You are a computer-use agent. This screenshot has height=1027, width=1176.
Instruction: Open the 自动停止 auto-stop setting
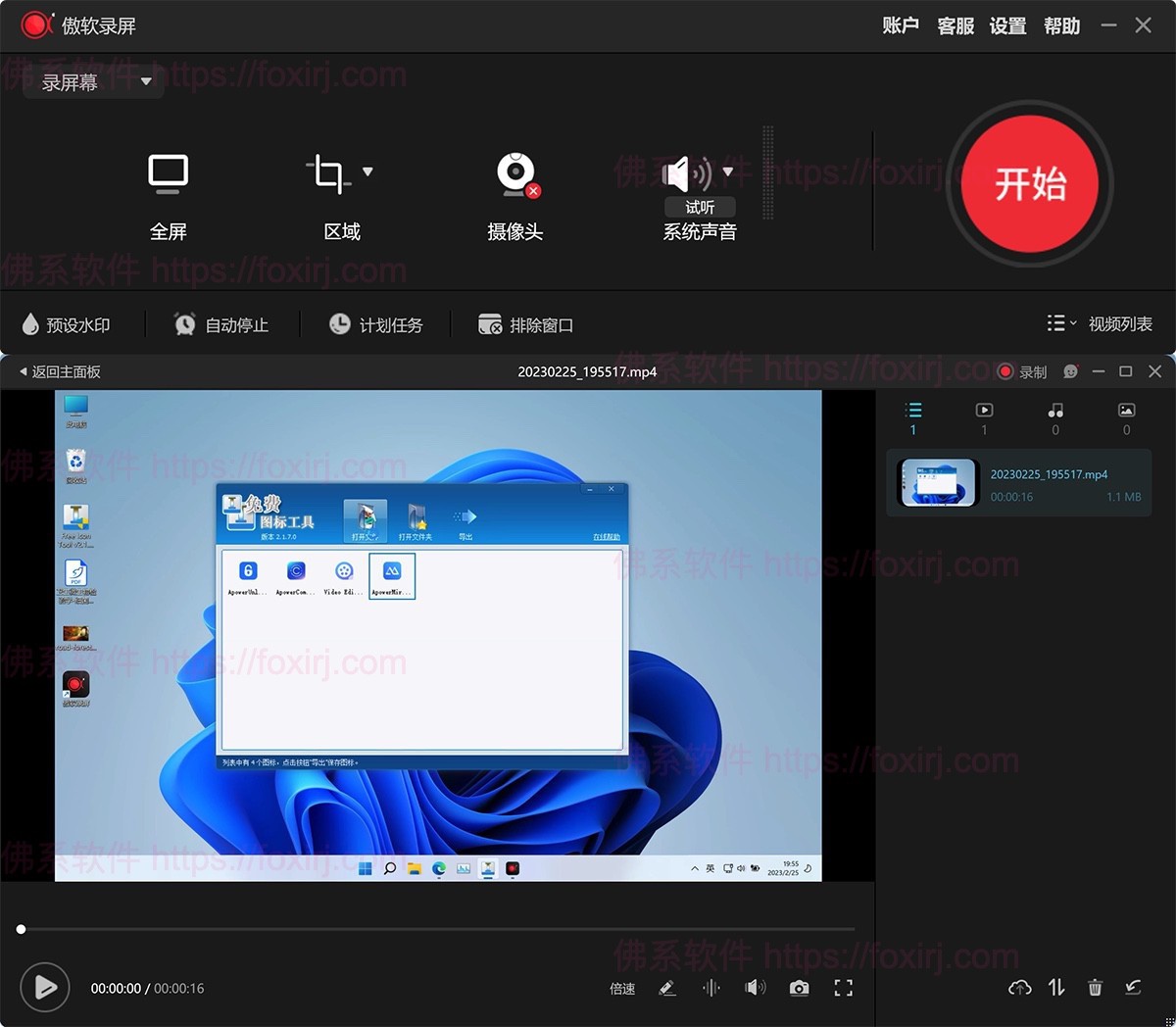click(221, 324)
